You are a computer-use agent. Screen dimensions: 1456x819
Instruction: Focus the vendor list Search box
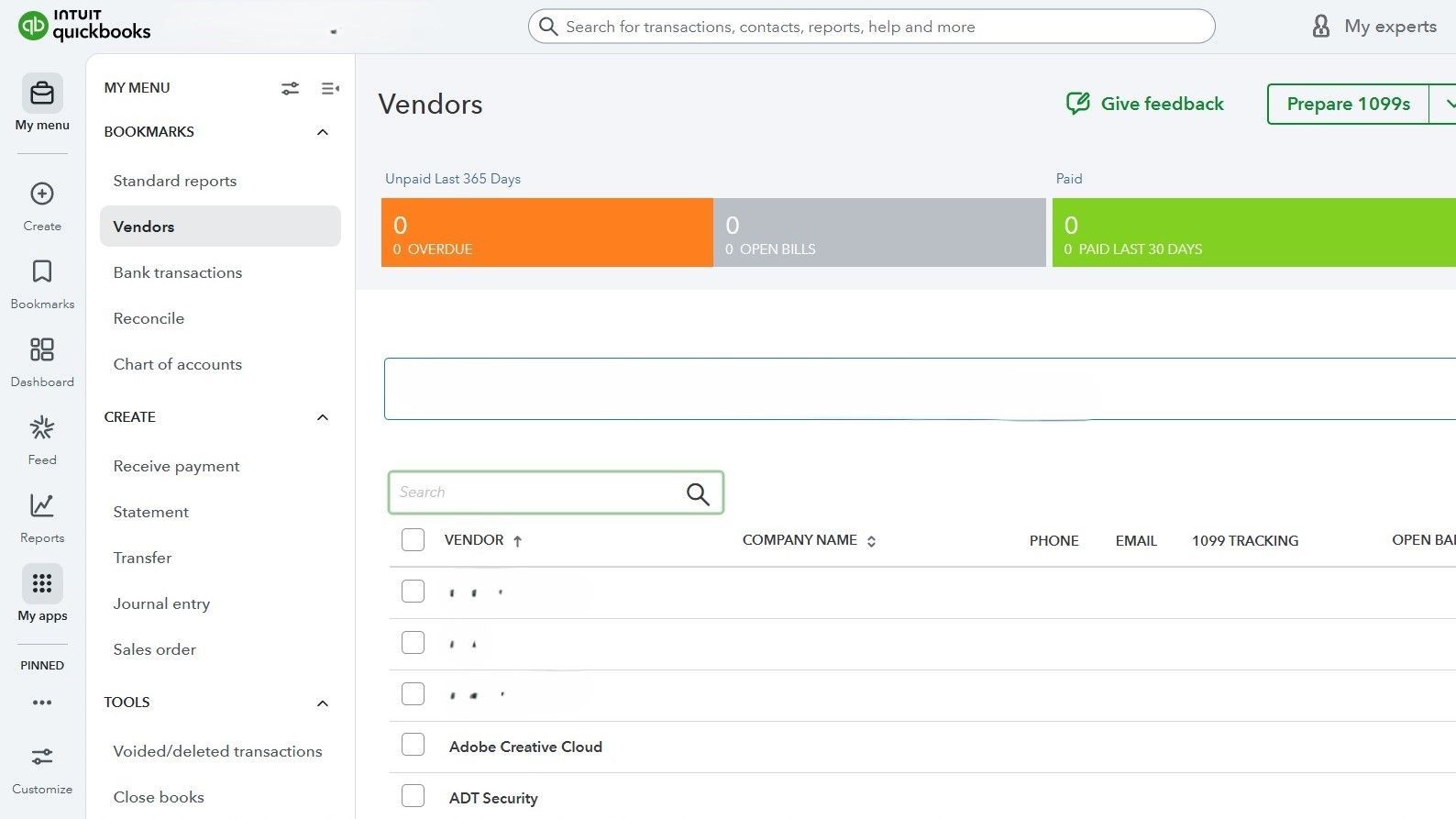click(556, 493)
